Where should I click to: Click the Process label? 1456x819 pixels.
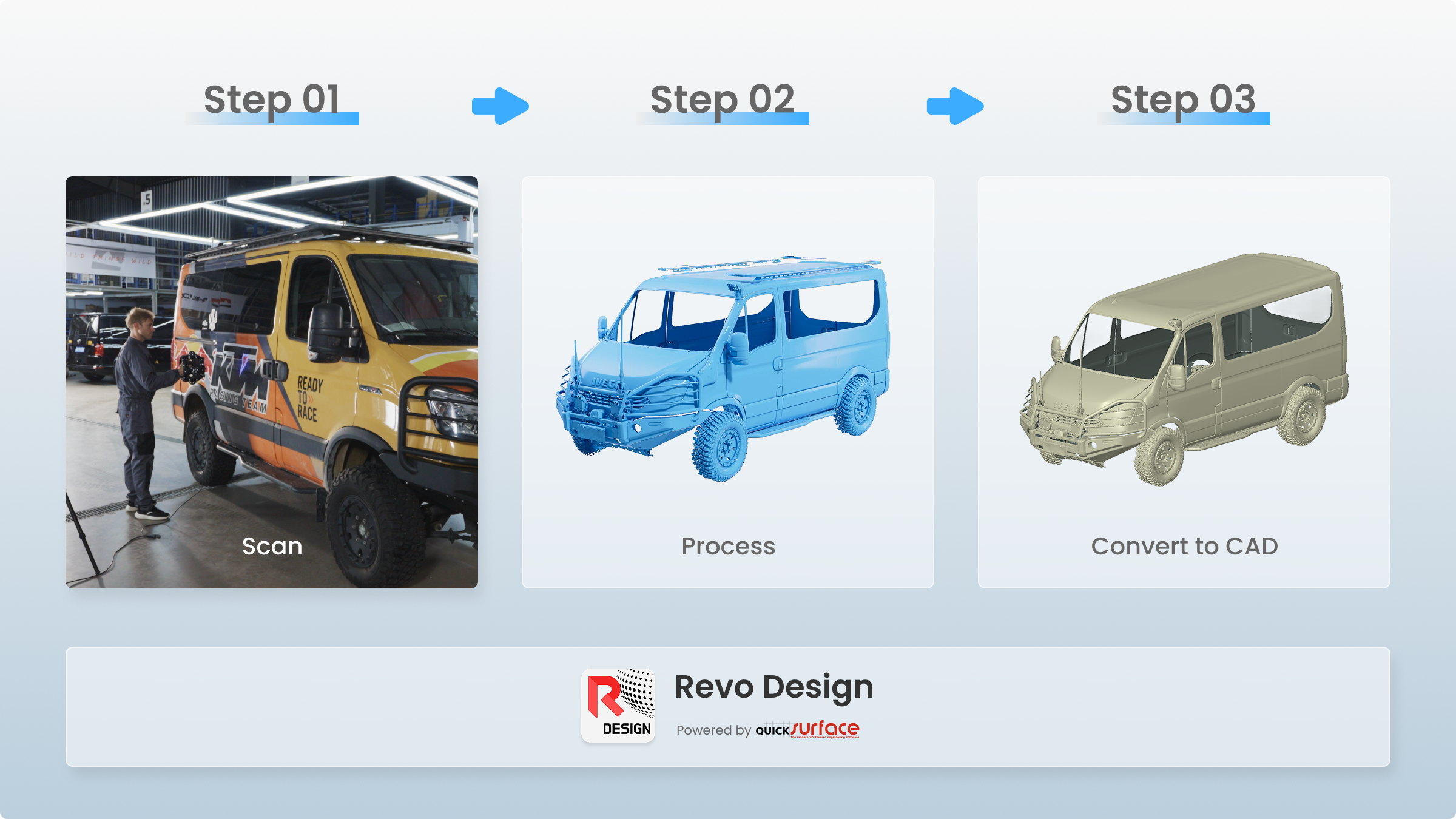[x=728, y=547]
